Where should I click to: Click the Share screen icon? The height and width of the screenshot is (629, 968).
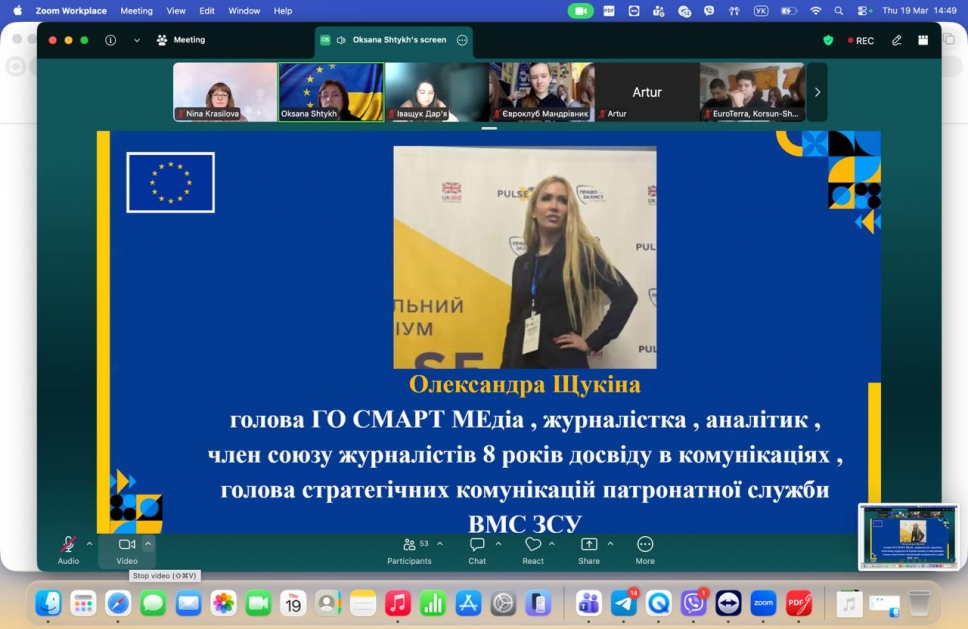pyautogui.click(x=589, y=545)
